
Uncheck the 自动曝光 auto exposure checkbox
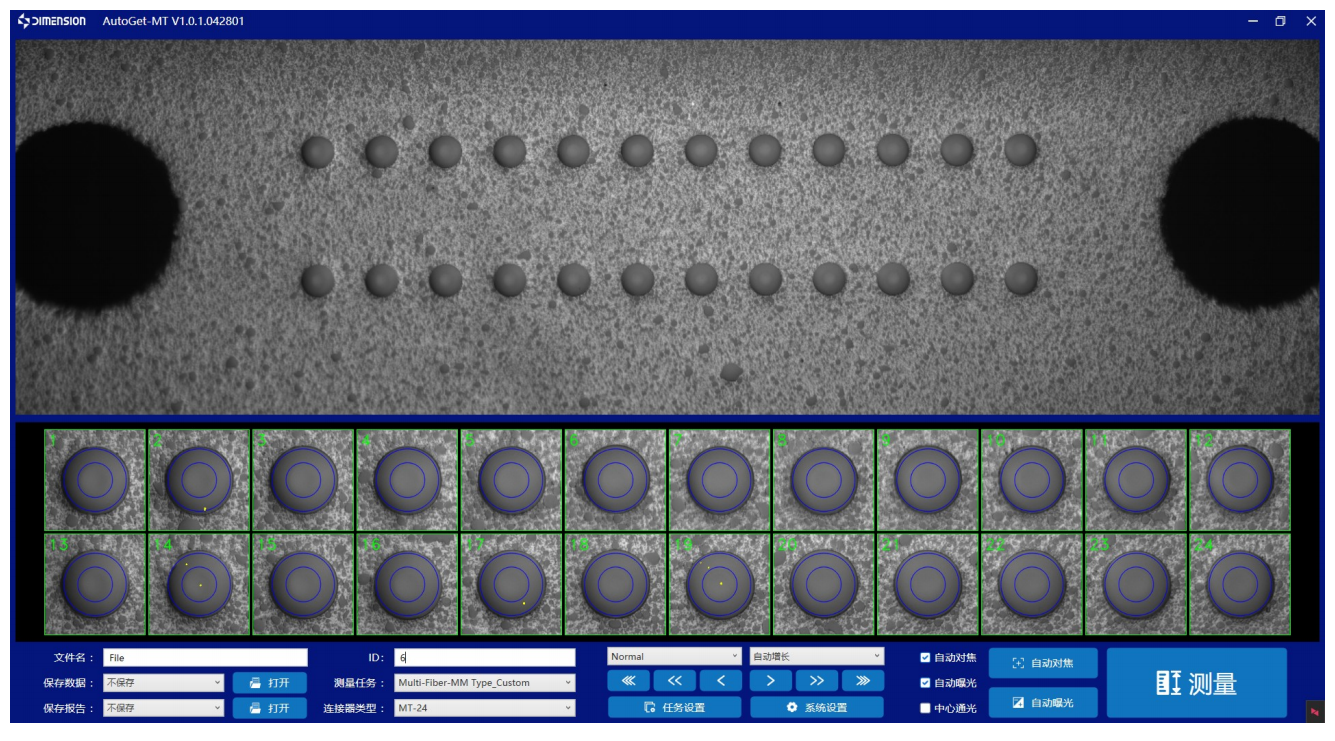925,683
